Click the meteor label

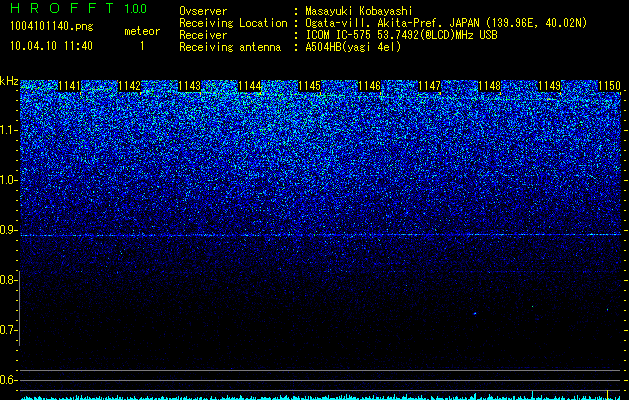point(142,31)
